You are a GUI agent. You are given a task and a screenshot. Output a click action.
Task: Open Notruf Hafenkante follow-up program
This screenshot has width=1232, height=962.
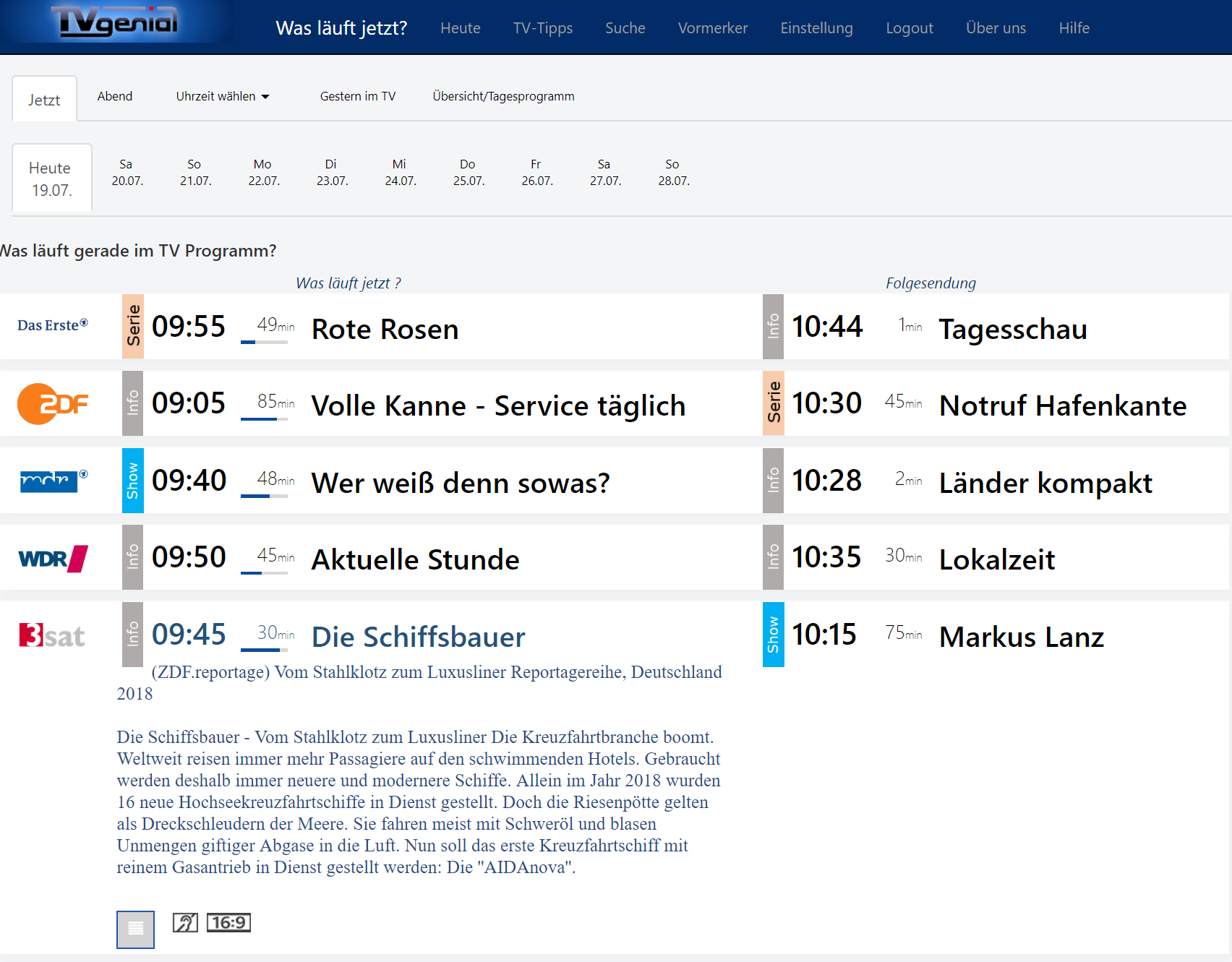coord(1063,405)
